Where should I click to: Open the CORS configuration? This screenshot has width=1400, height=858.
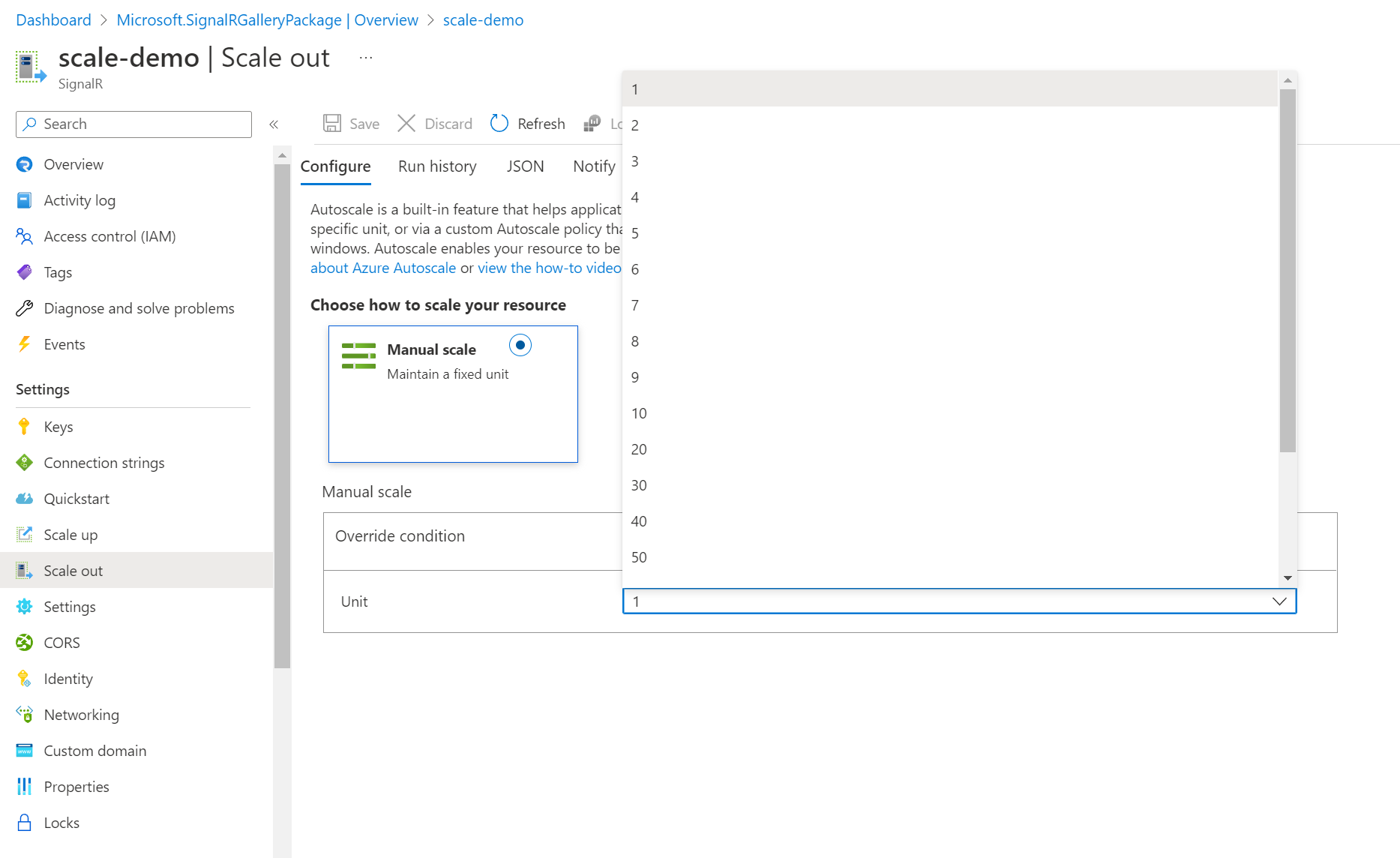click(61, 642)
